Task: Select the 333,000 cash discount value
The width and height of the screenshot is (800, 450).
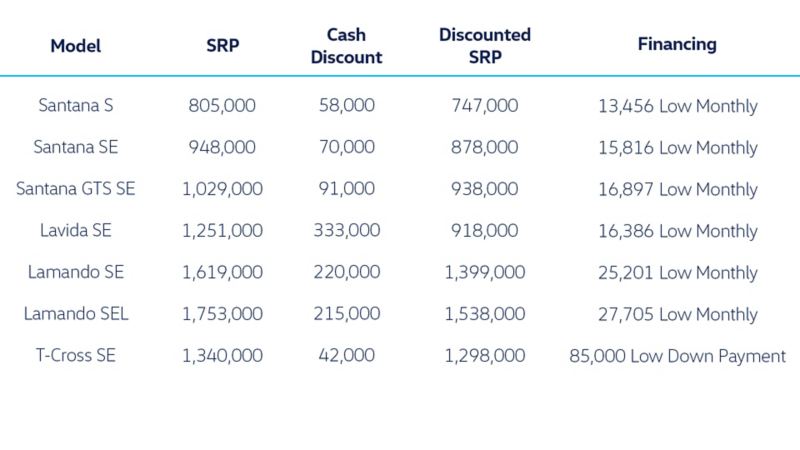Action: 347,231
